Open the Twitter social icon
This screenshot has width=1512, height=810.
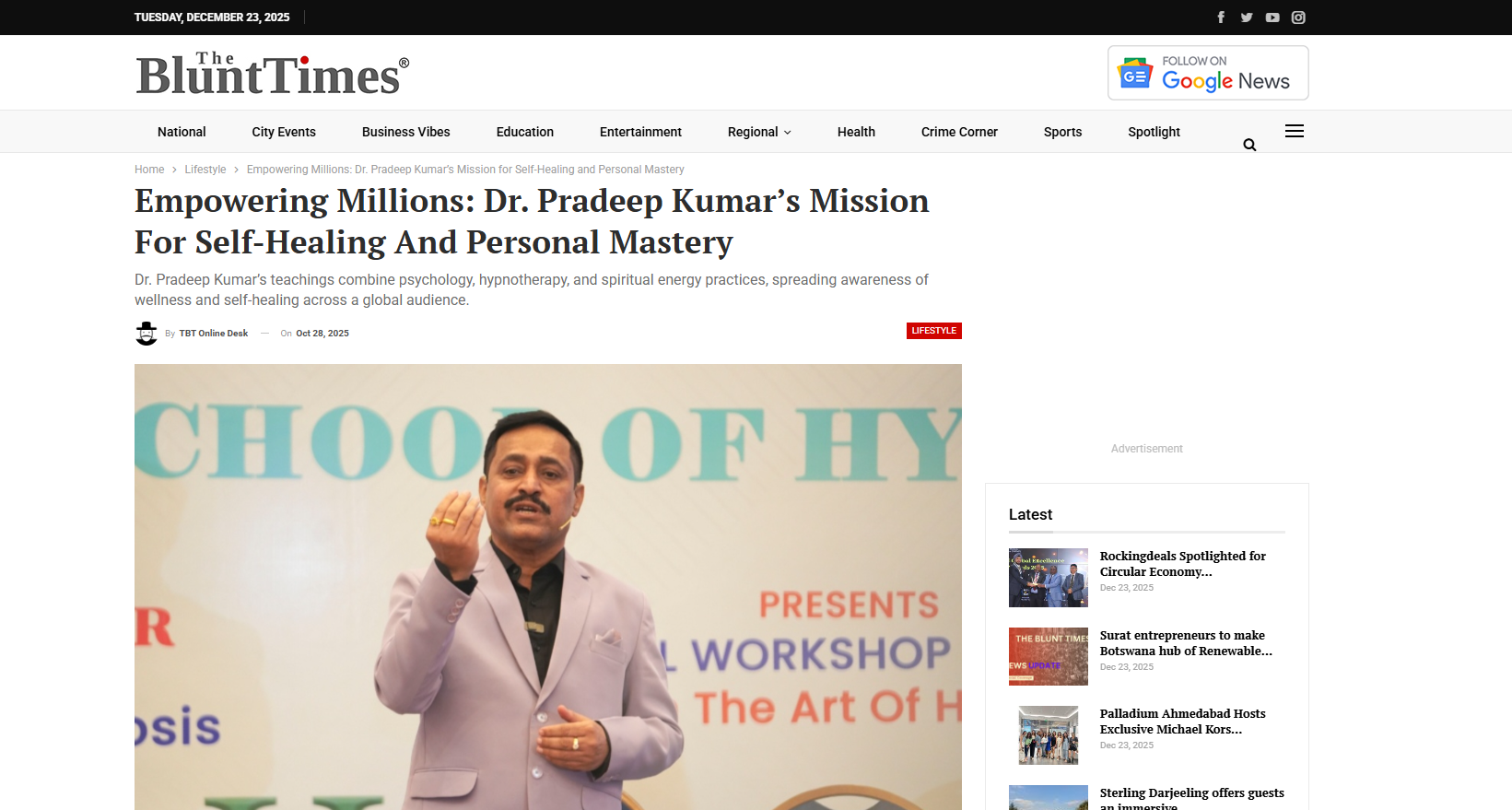pos(1247,18)
